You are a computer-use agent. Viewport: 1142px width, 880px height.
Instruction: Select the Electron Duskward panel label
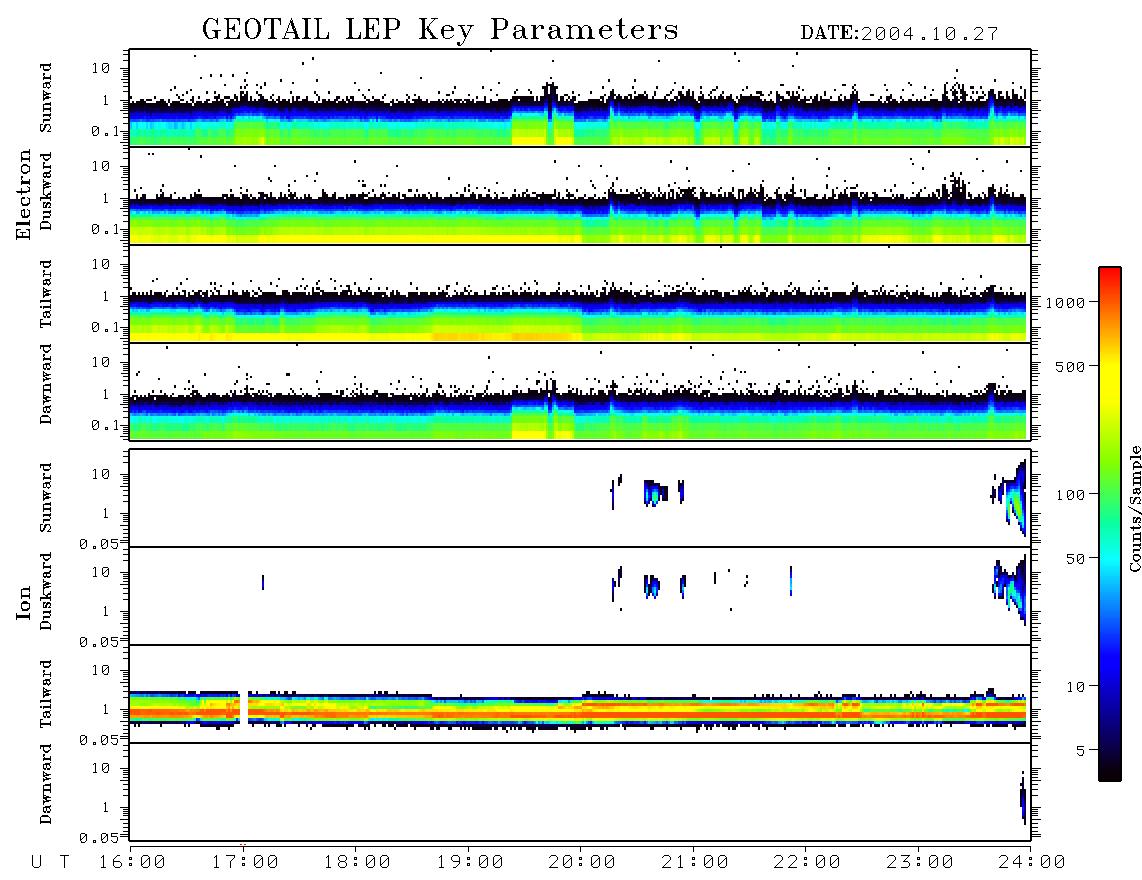46,192
